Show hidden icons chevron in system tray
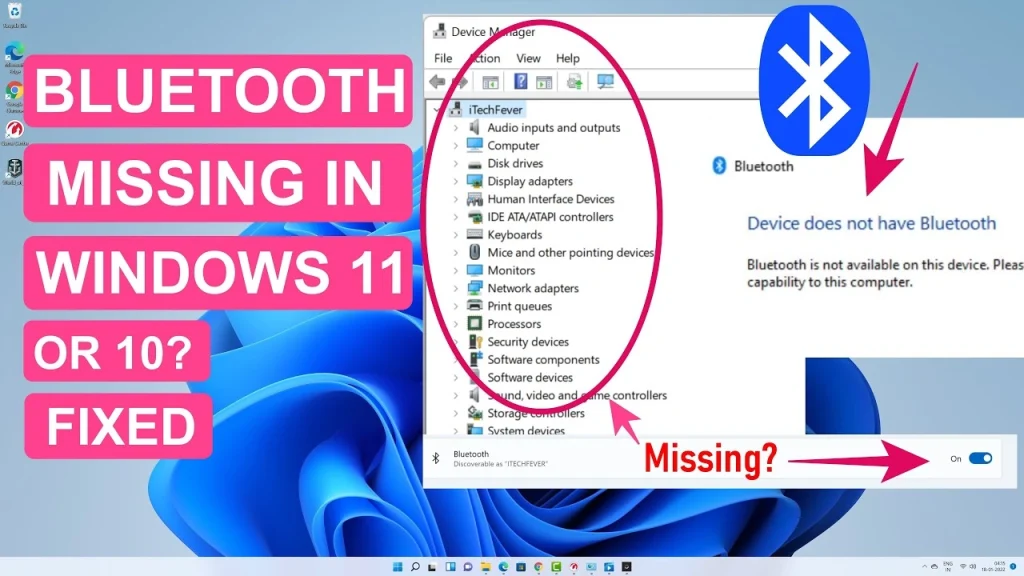Screen dimensions: 1024x576 click(x=924, y=566)
